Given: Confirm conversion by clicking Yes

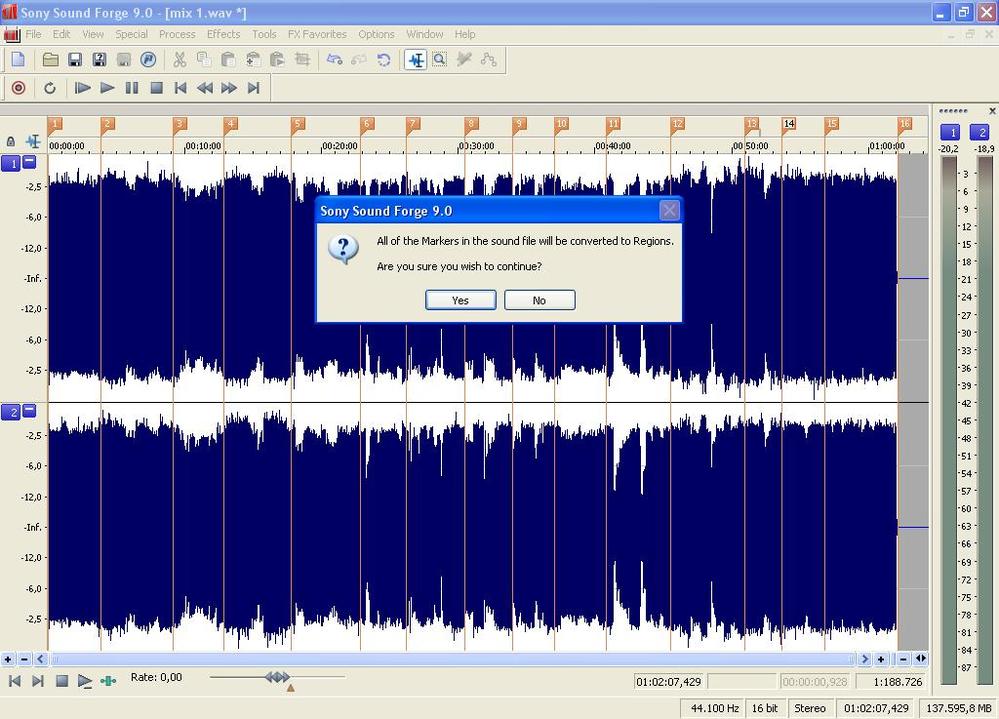Looking at the screenshot, I should click(461, 301).
